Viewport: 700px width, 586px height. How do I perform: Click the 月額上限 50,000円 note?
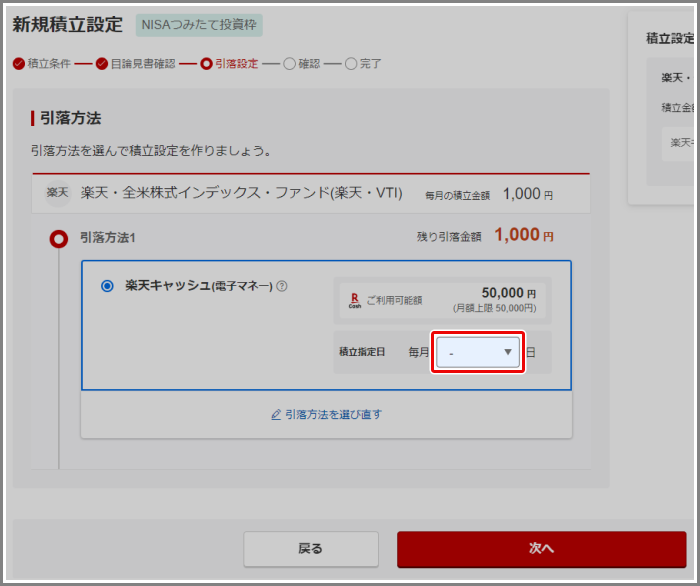495,308
